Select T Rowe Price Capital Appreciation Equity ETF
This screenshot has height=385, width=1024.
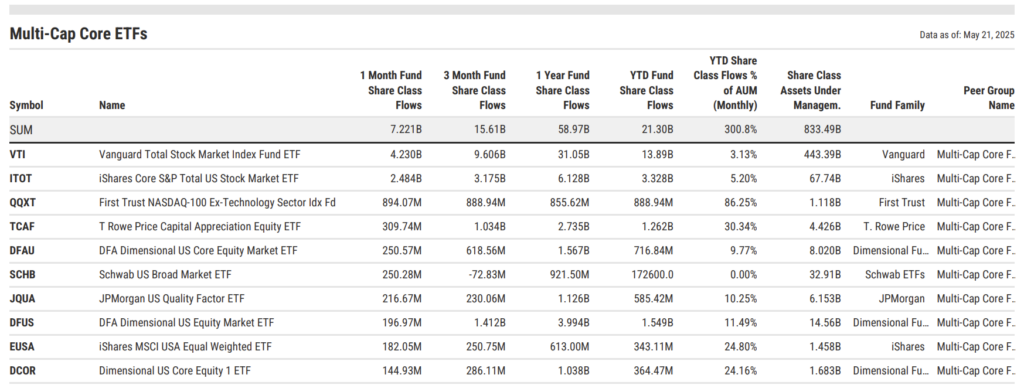[x=200, y=226]
